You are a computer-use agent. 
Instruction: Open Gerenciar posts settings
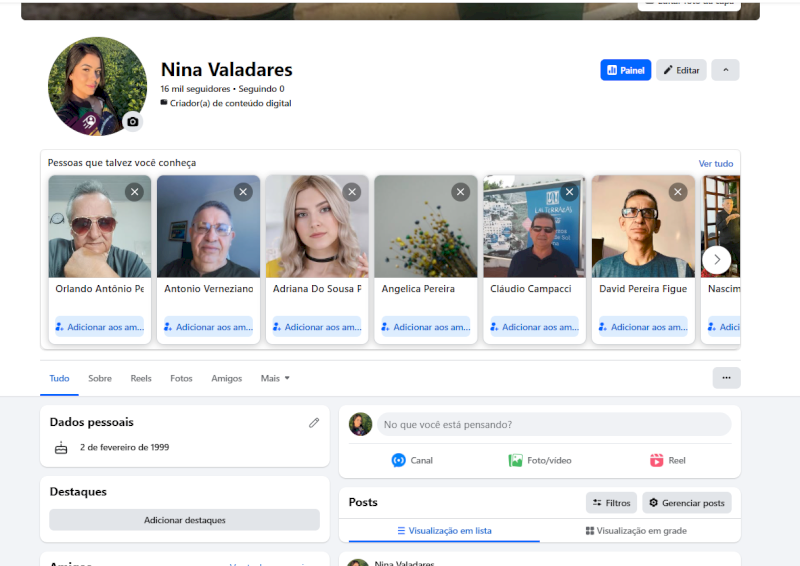tap(687, 503)
